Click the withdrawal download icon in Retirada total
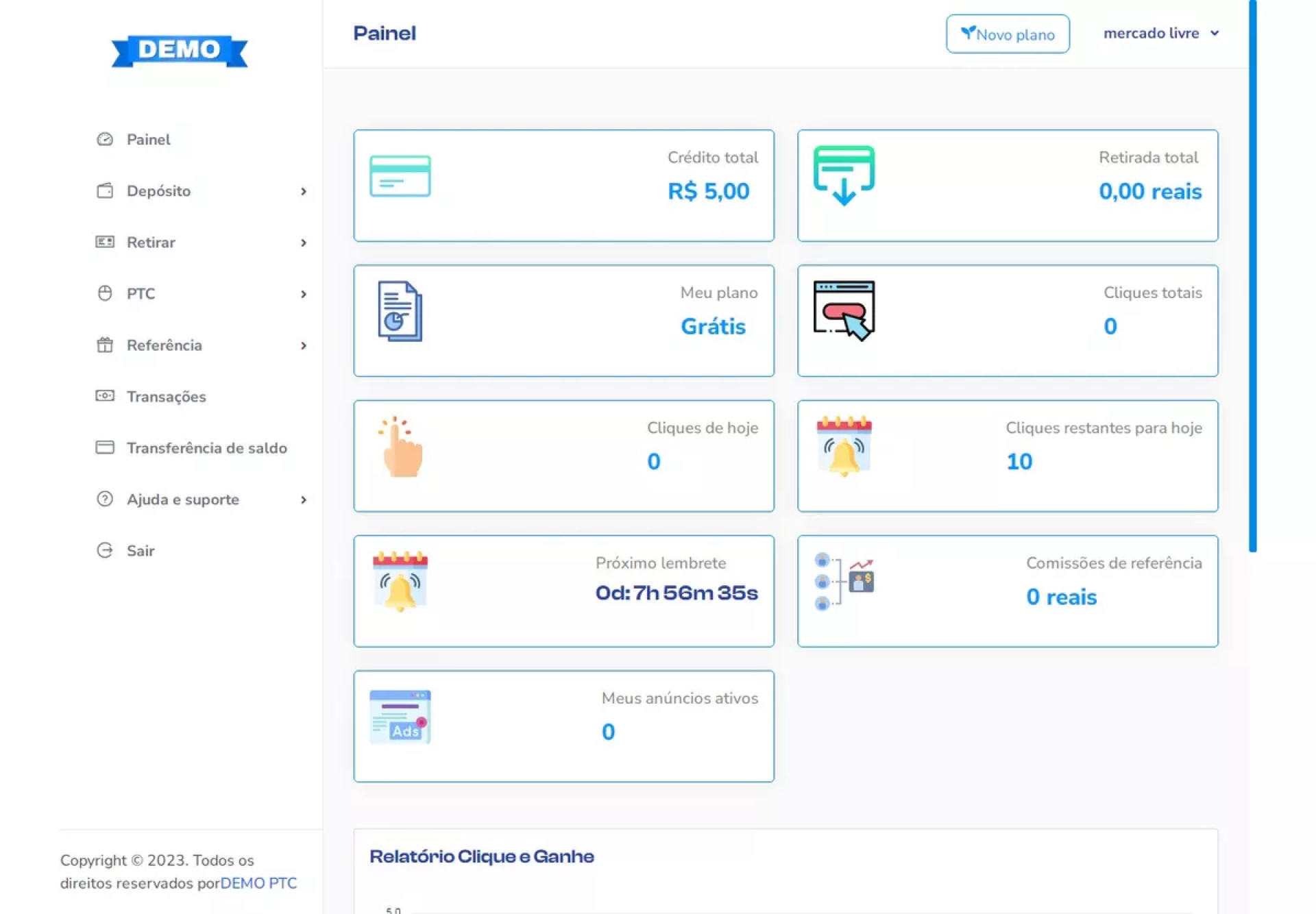The width and height of the screenshot is (1316, 914). [x=844, y=175]
